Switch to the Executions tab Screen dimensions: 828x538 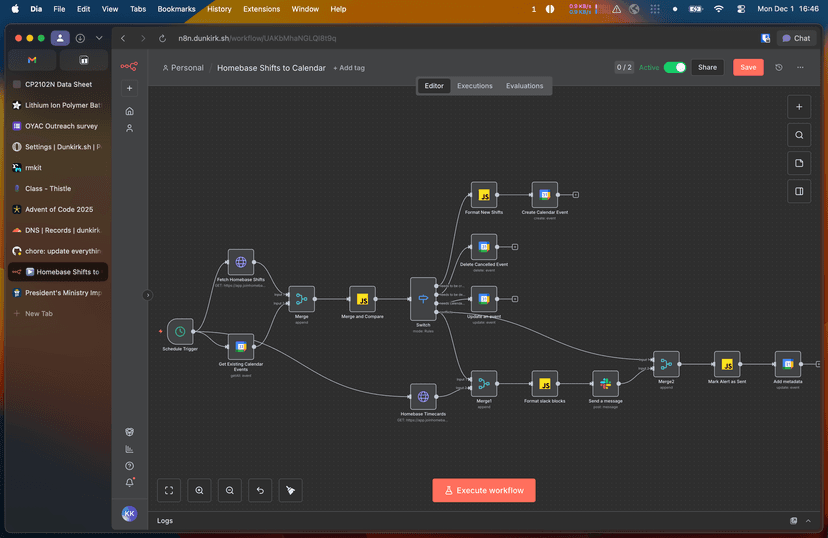click(x=475, y=86)
